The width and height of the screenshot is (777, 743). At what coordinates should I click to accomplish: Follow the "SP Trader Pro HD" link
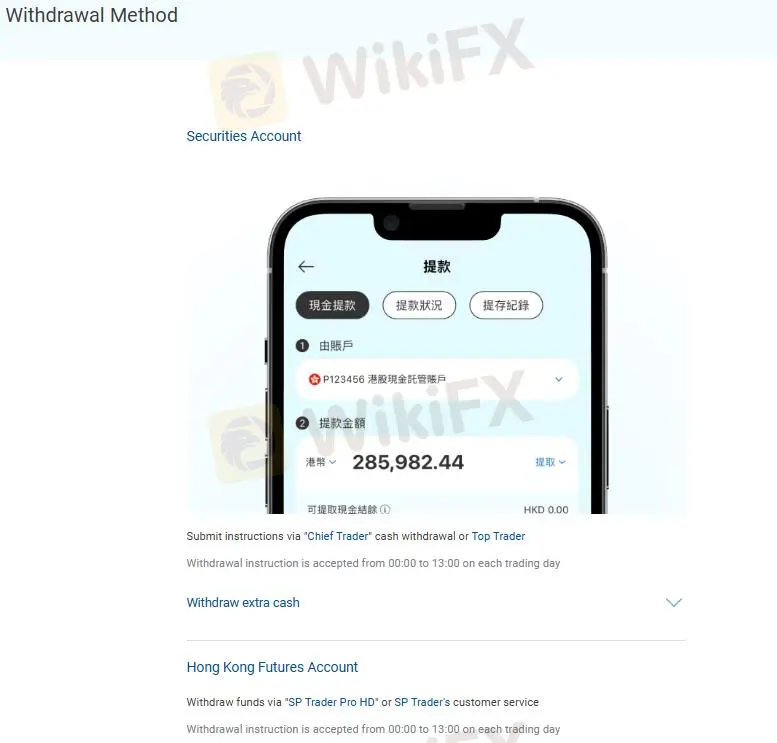[x=332, y=702]
